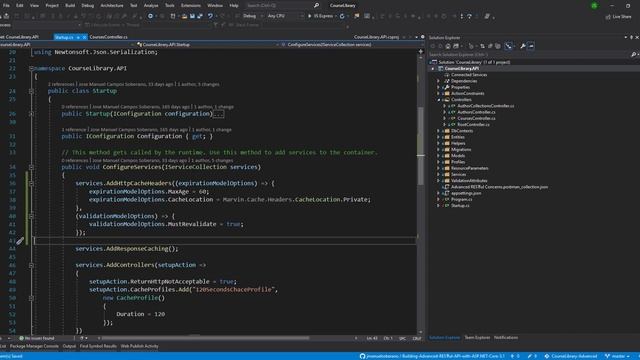Click the split editor icon above scrollbar

pyautogui.click(x=420, y=51)
